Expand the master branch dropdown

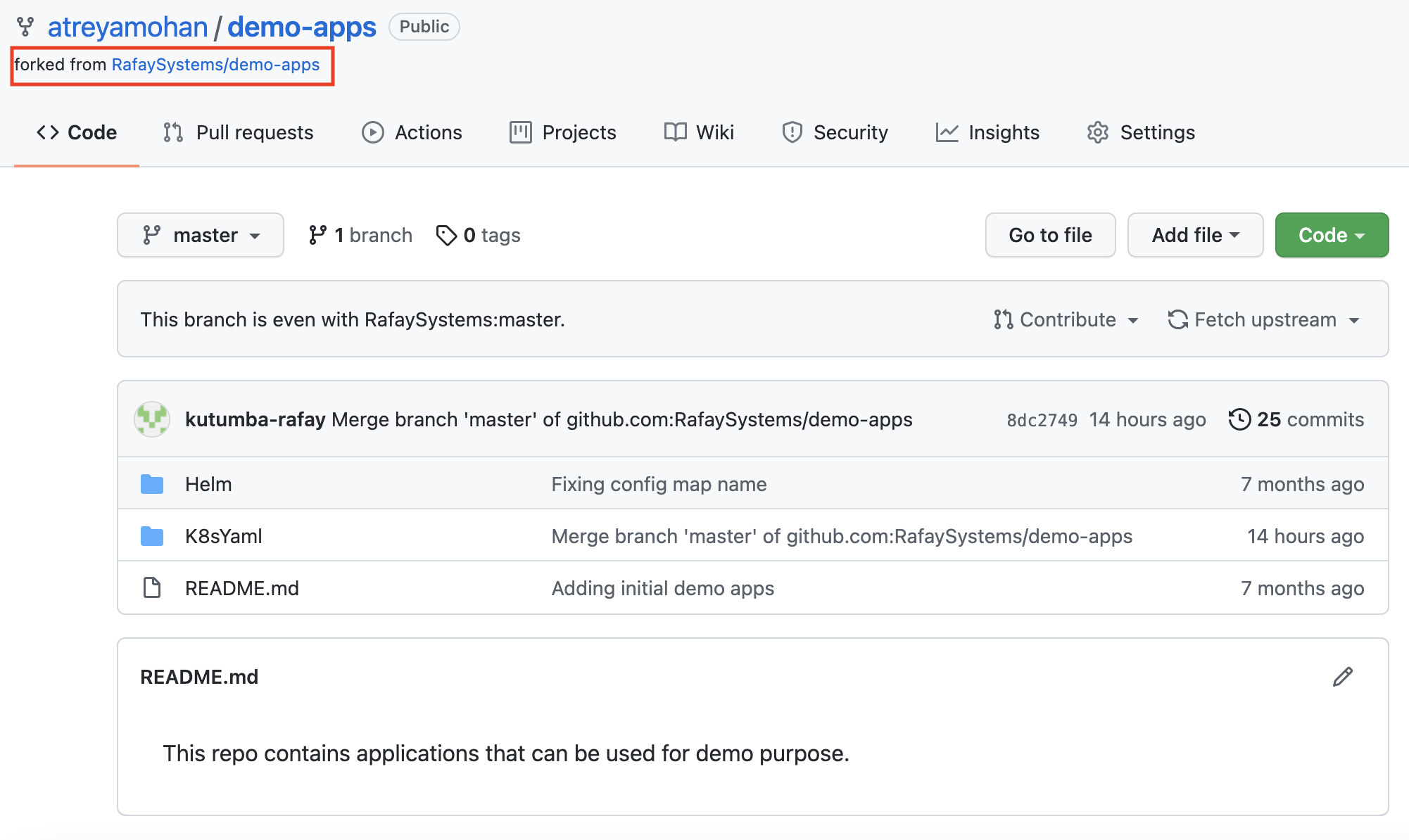click(x=200, y=234)
